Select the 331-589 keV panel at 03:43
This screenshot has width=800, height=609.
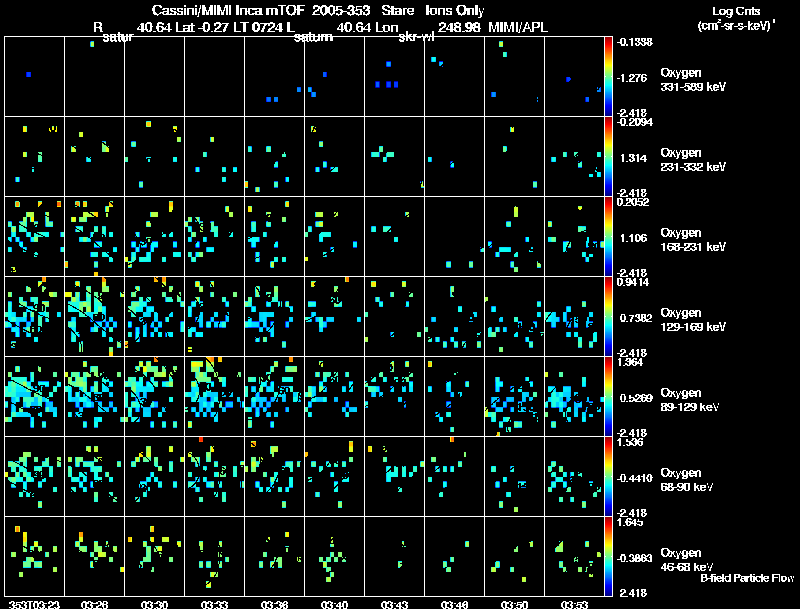[394, 77]
